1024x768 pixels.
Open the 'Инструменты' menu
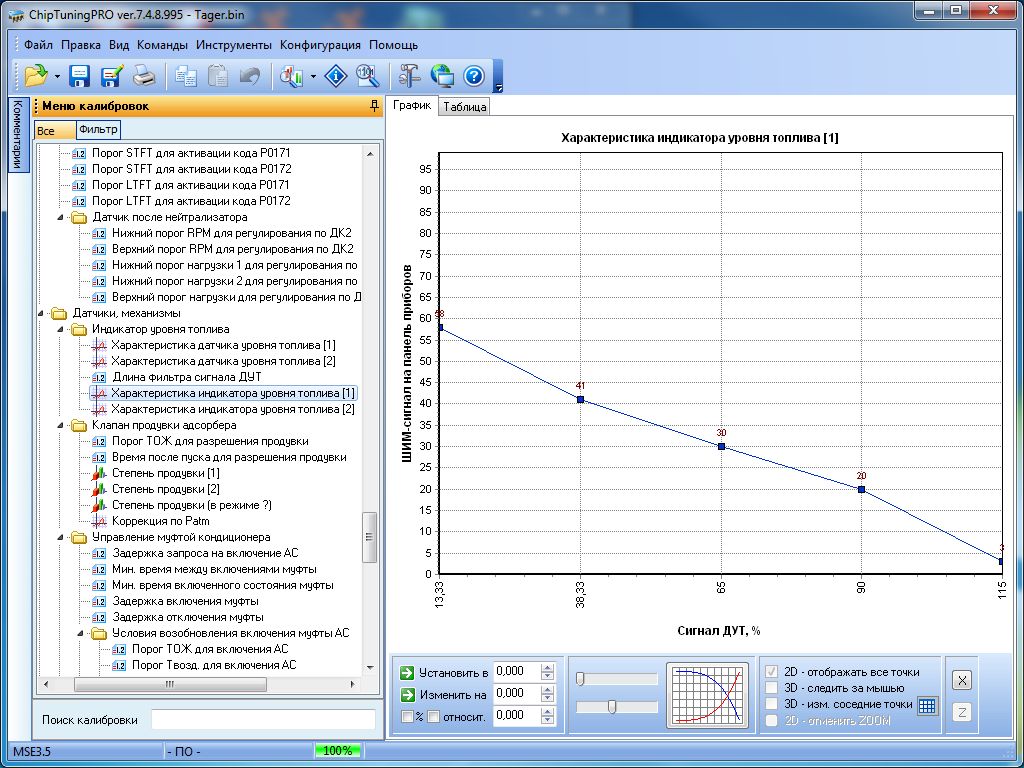234,45
